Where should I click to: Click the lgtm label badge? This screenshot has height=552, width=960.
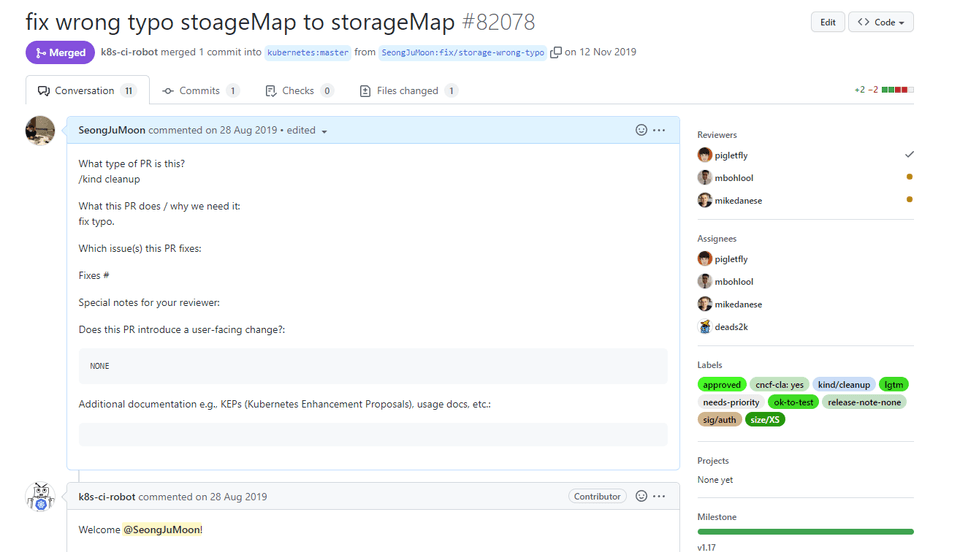coord(893,384)
